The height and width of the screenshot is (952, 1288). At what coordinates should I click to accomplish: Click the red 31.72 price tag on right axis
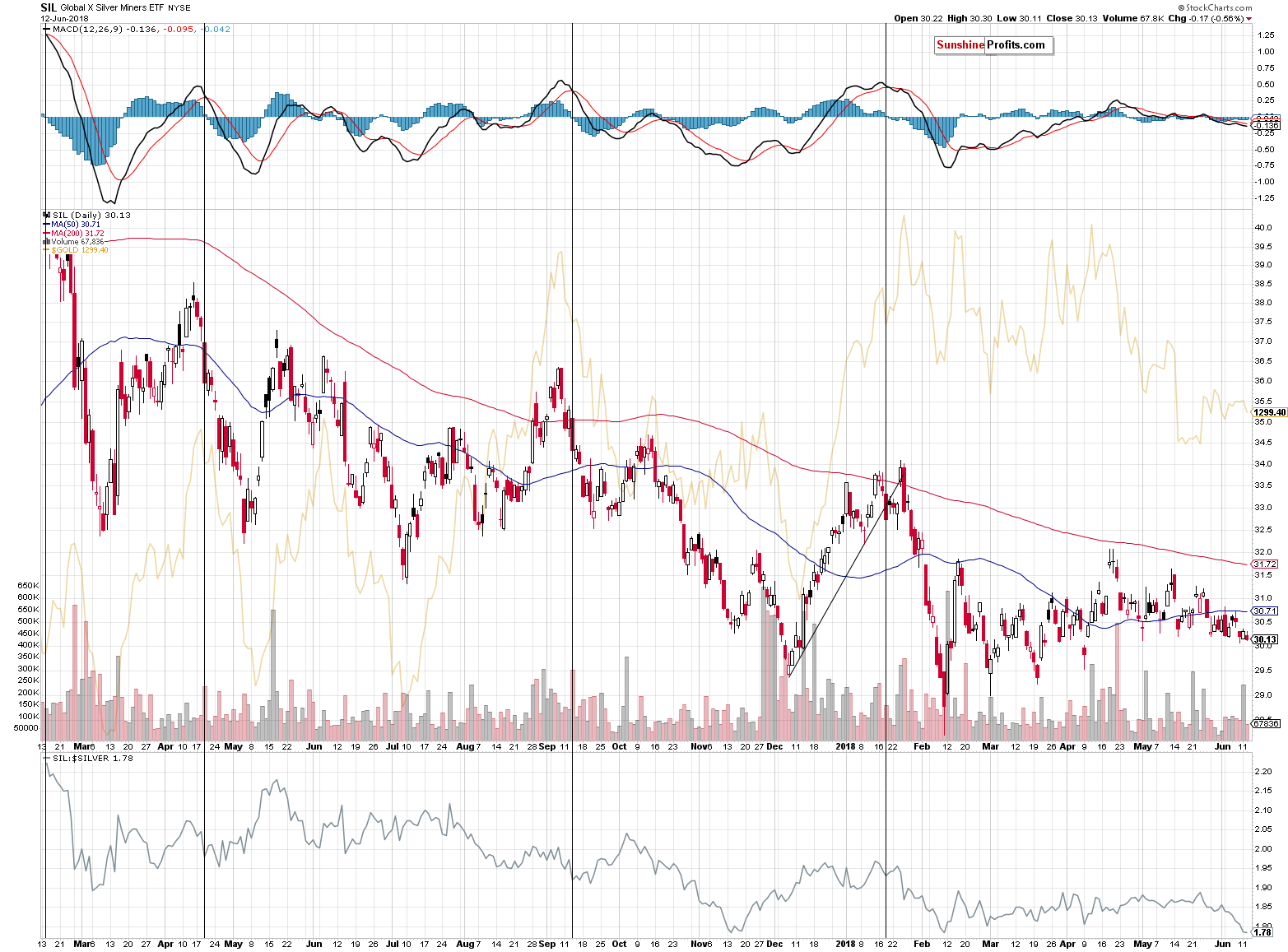[1265, 564]
